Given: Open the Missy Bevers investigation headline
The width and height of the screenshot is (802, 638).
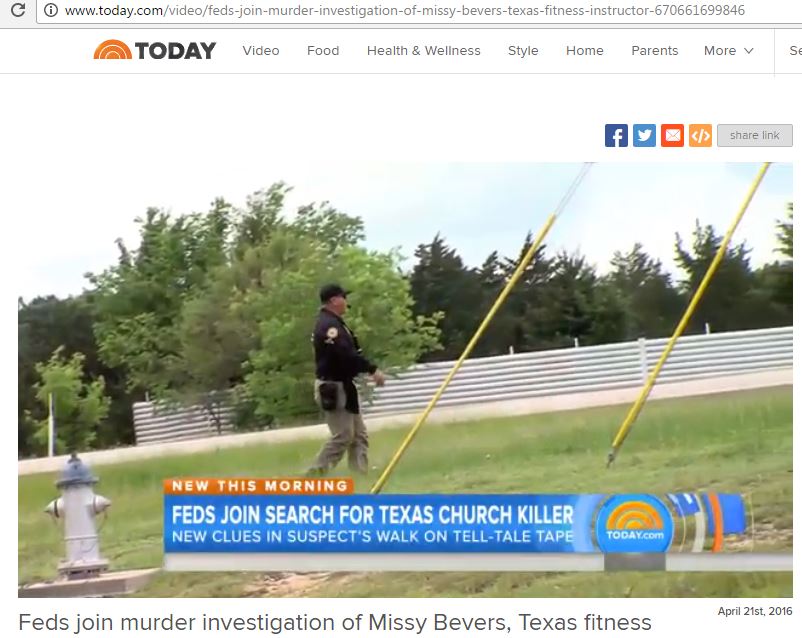Looking at the screenshot, I should coord(335,623).
